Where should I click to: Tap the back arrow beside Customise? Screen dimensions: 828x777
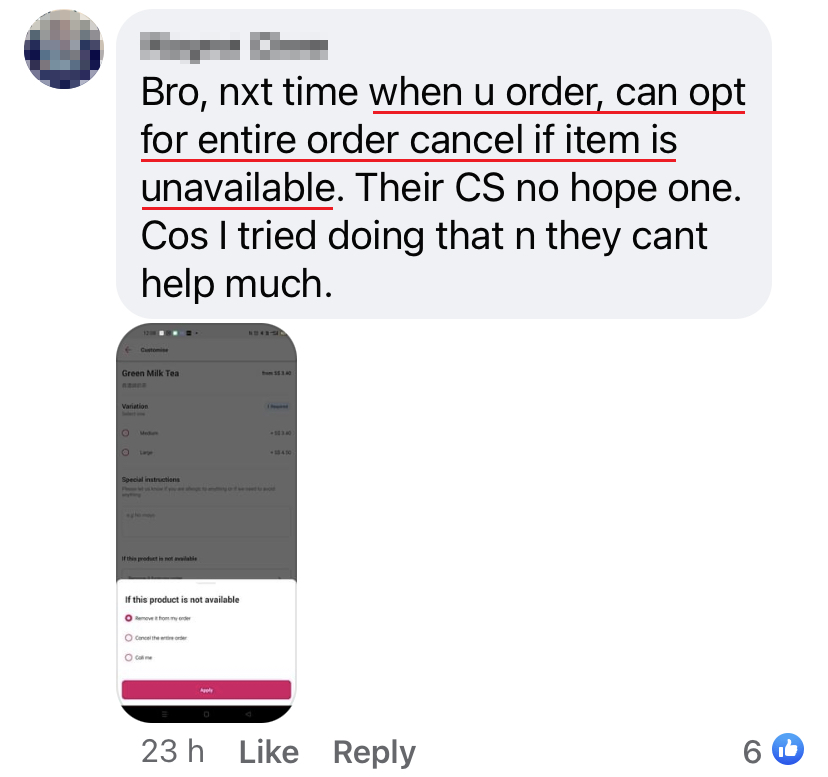tap(128, 350)
